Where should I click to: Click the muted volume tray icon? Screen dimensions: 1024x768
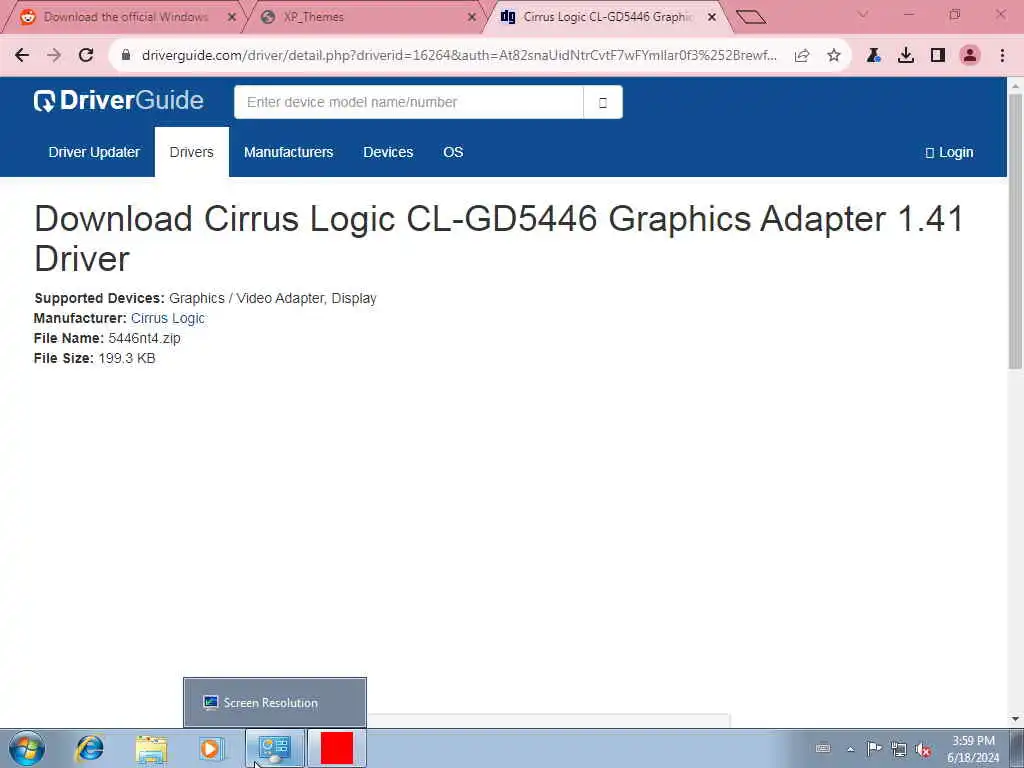[x=923, y=750]
